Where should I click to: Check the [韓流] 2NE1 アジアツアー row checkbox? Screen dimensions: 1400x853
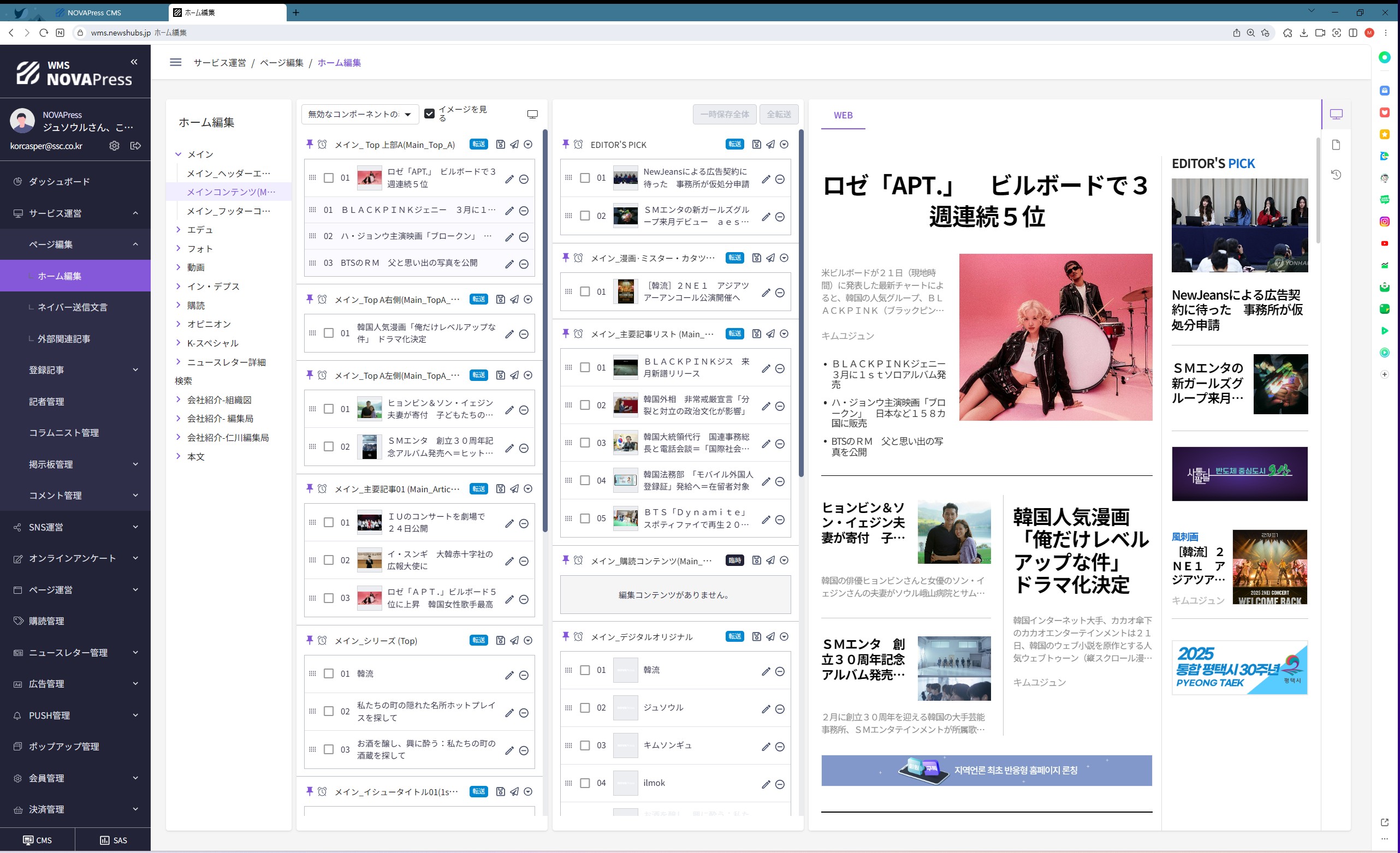(x=585, y=291)
